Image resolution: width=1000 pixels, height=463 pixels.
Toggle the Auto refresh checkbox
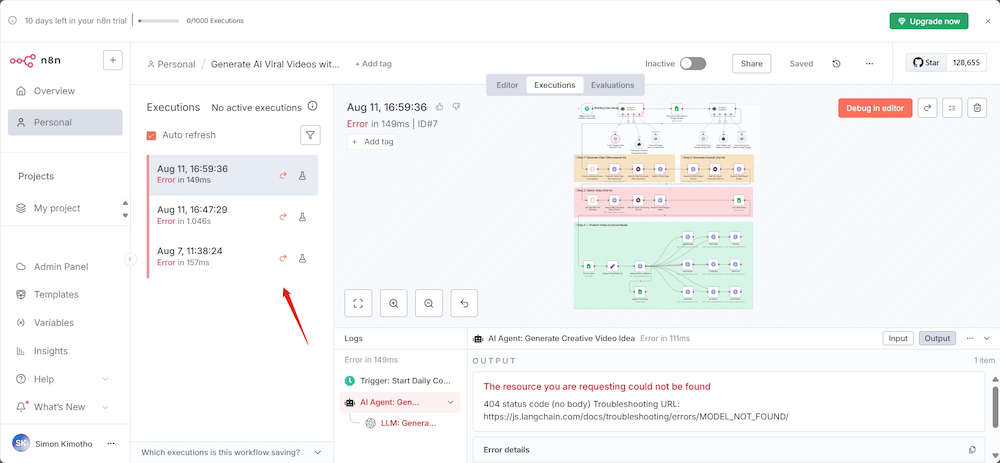(151, 135)
